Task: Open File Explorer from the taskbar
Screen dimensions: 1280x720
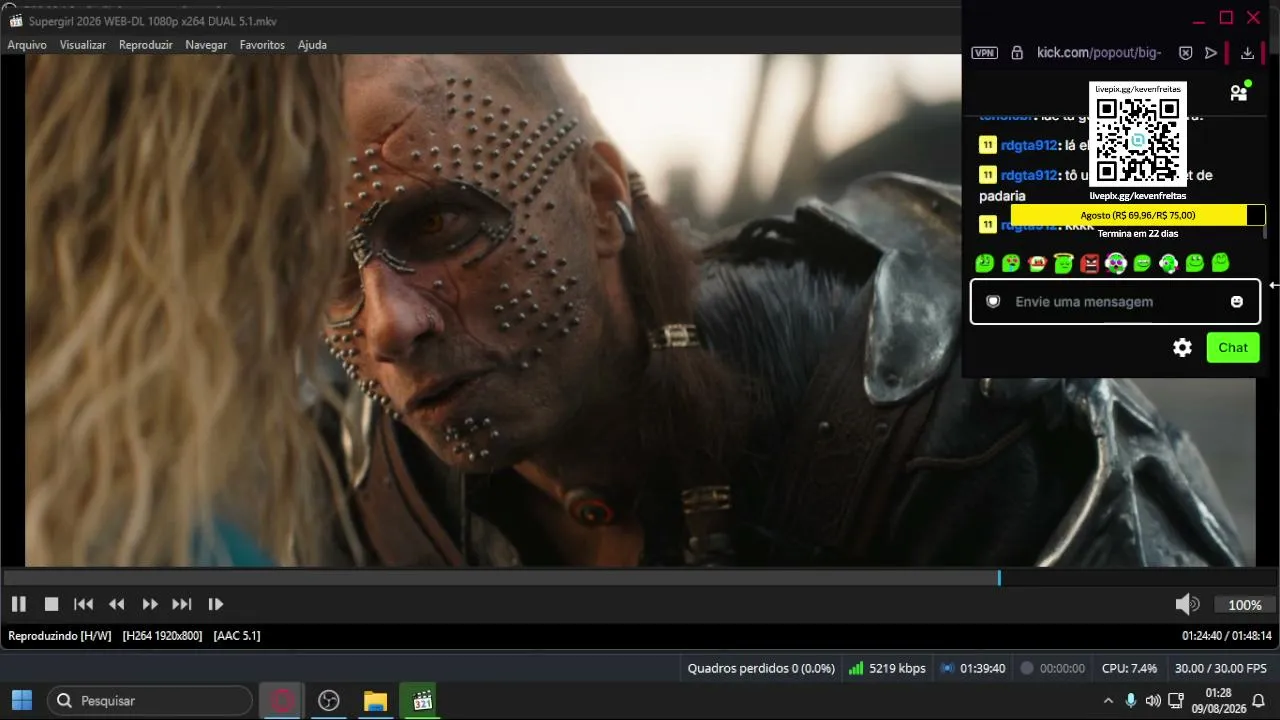Action: [x=375, y=701]
